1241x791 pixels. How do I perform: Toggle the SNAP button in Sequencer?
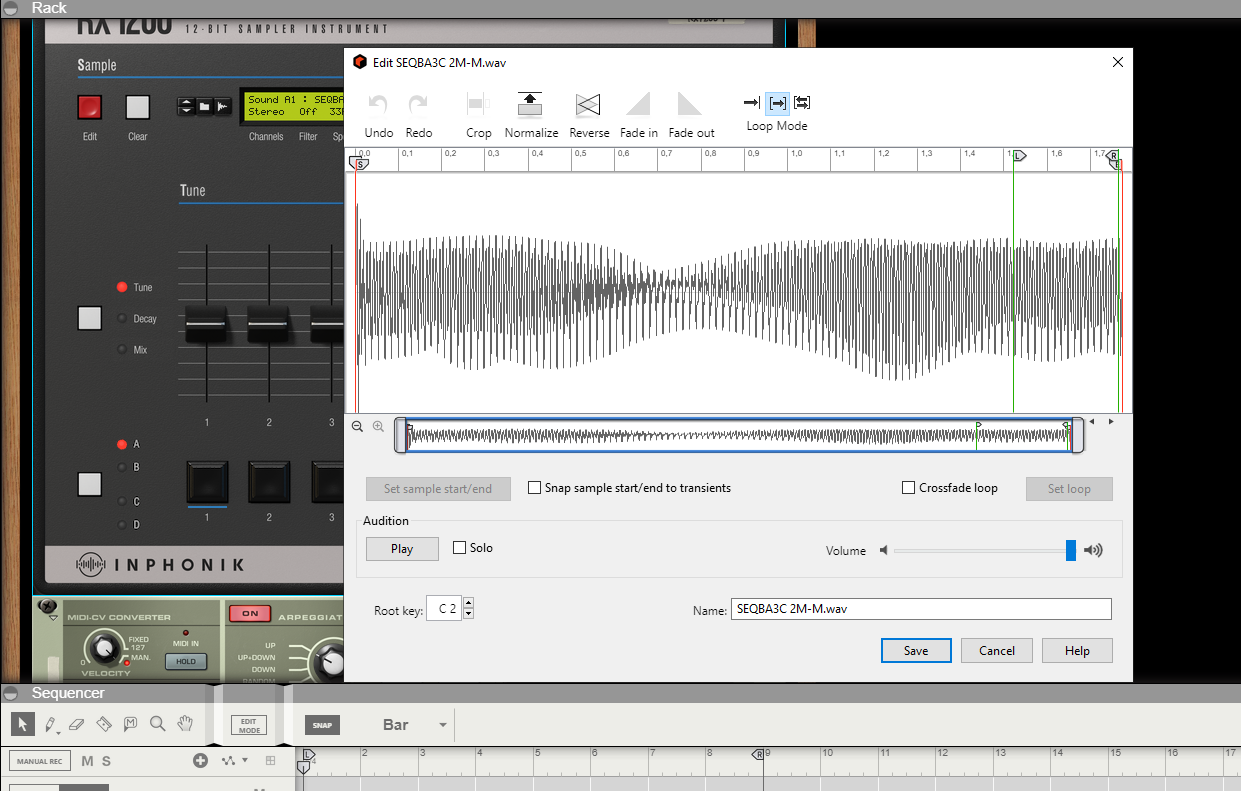[x=322, y=725]
